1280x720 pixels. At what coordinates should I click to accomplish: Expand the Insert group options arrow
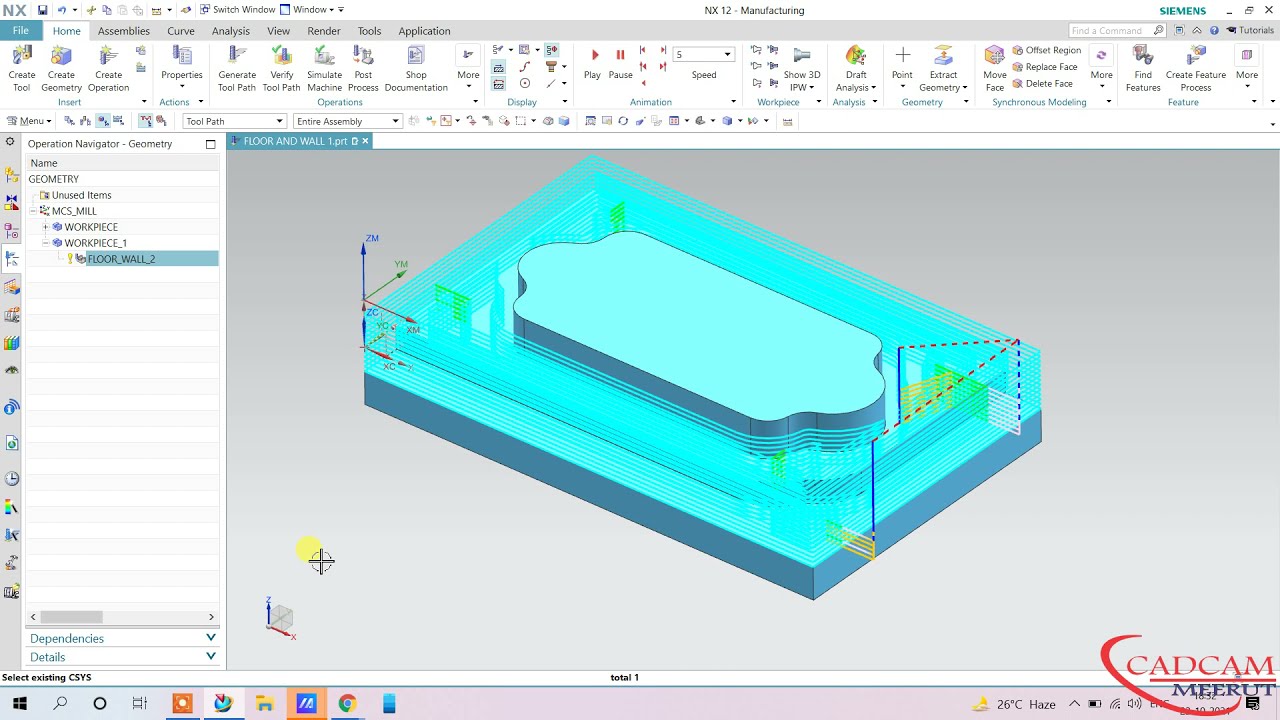[143, 102]
